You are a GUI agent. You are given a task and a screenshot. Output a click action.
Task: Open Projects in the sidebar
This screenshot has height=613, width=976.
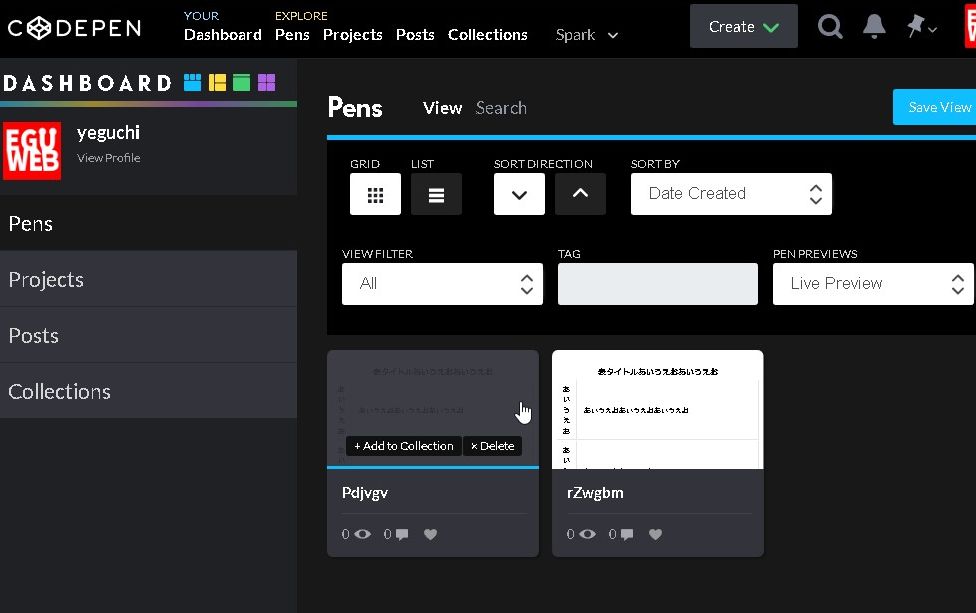click(148, 280)
